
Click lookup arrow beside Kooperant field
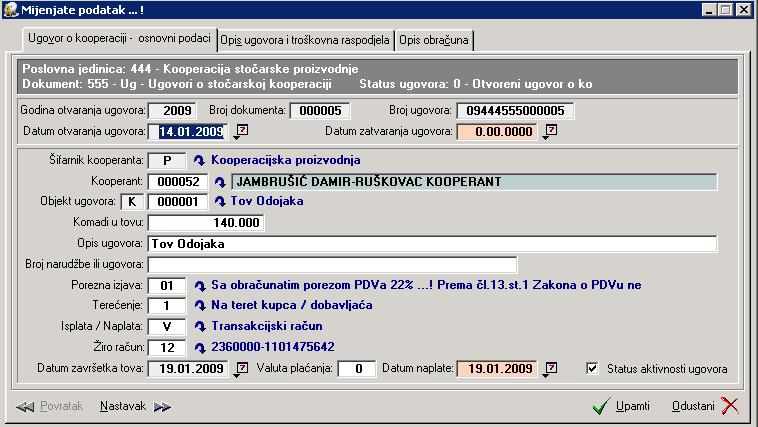219,181
